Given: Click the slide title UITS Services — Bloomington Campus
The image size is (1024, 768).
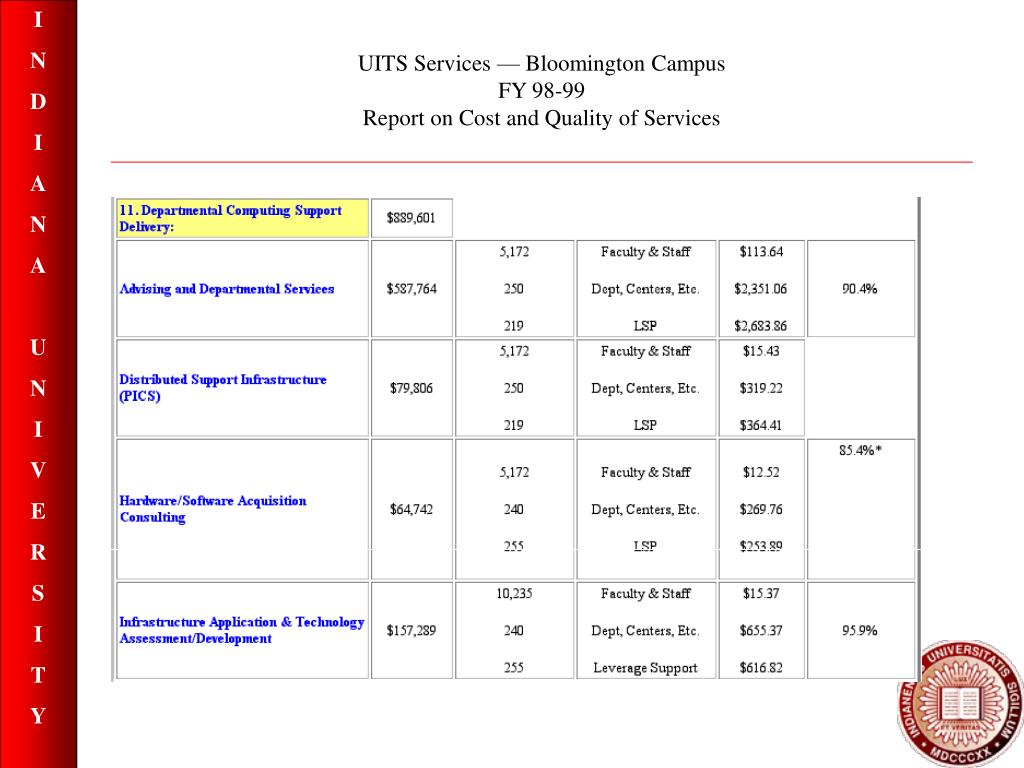Looking at the screenshot, I should click(x=541, y=63).
